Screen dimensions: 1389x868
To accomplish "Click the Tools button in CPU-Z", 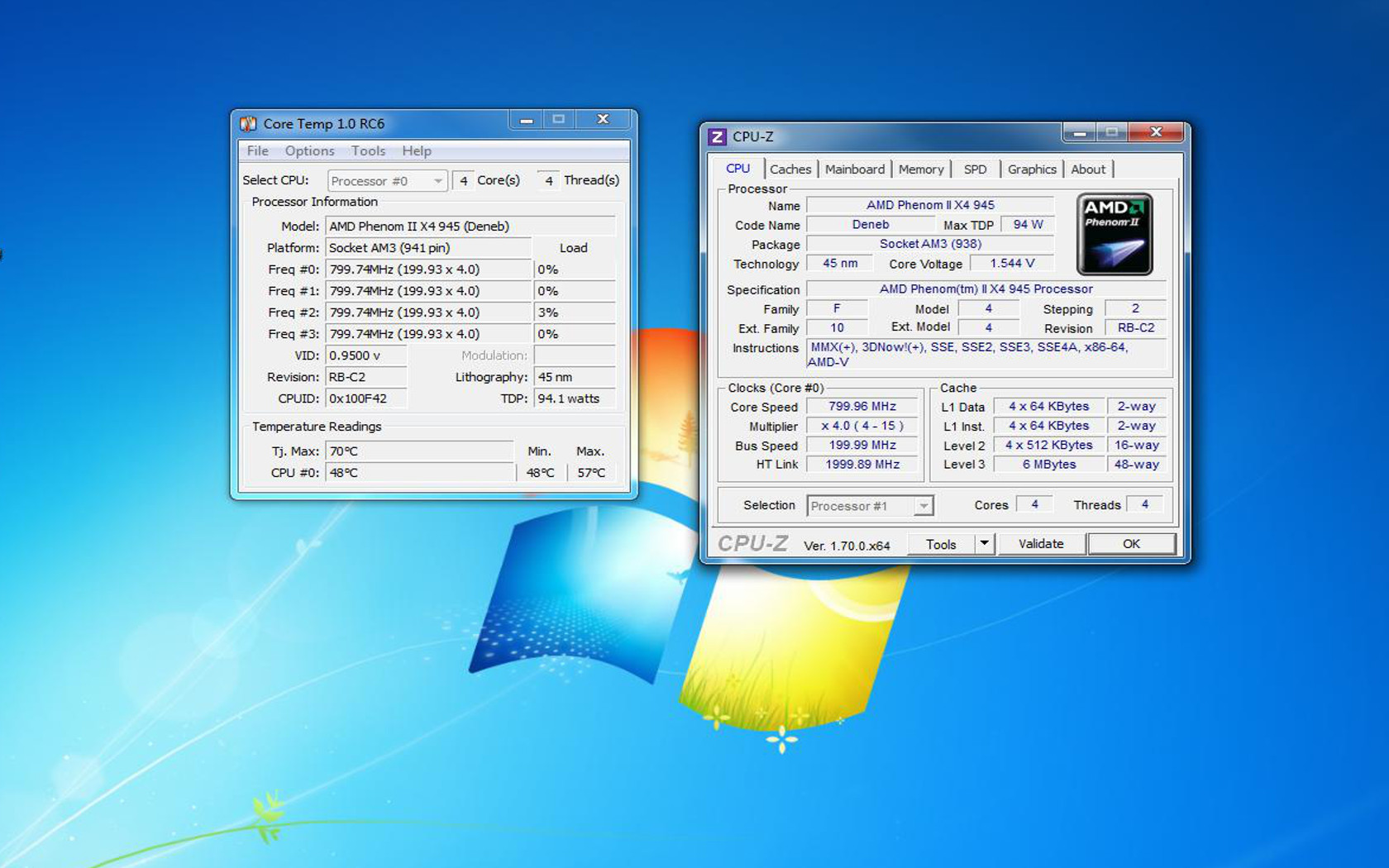I will pyautogui.click(x=941, y=544).
